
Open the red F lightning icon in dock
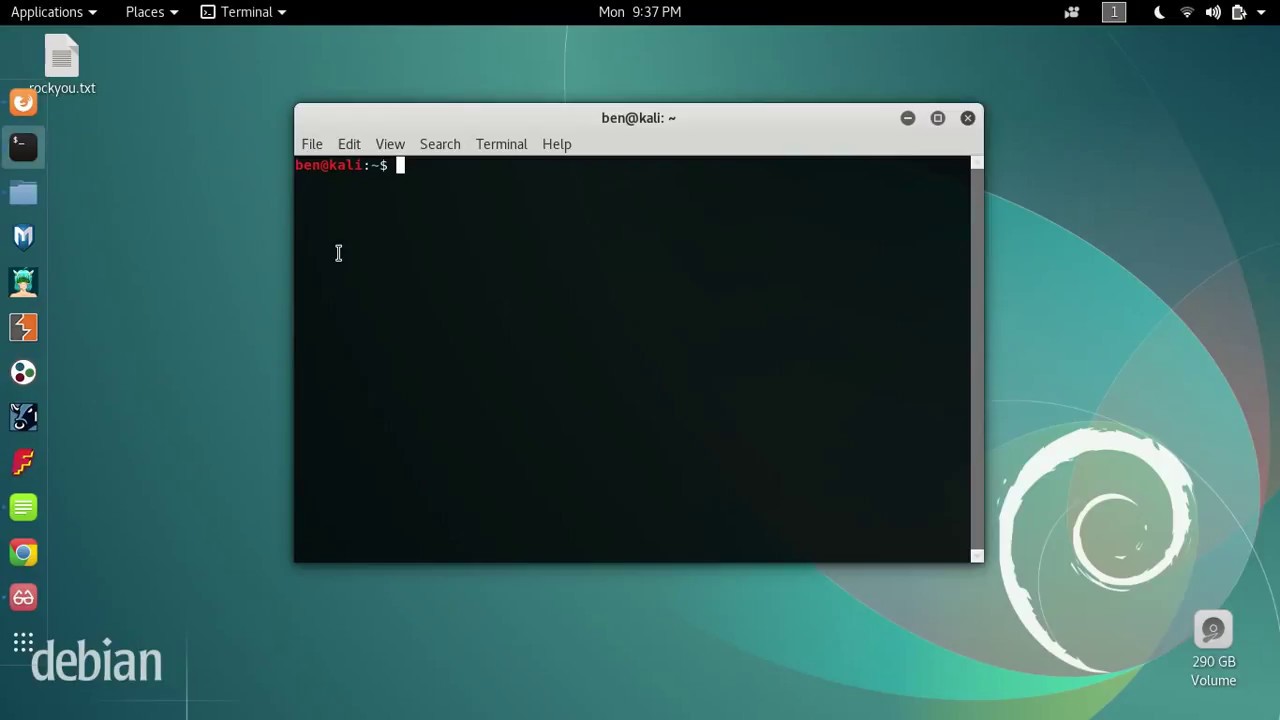point(23,462)
